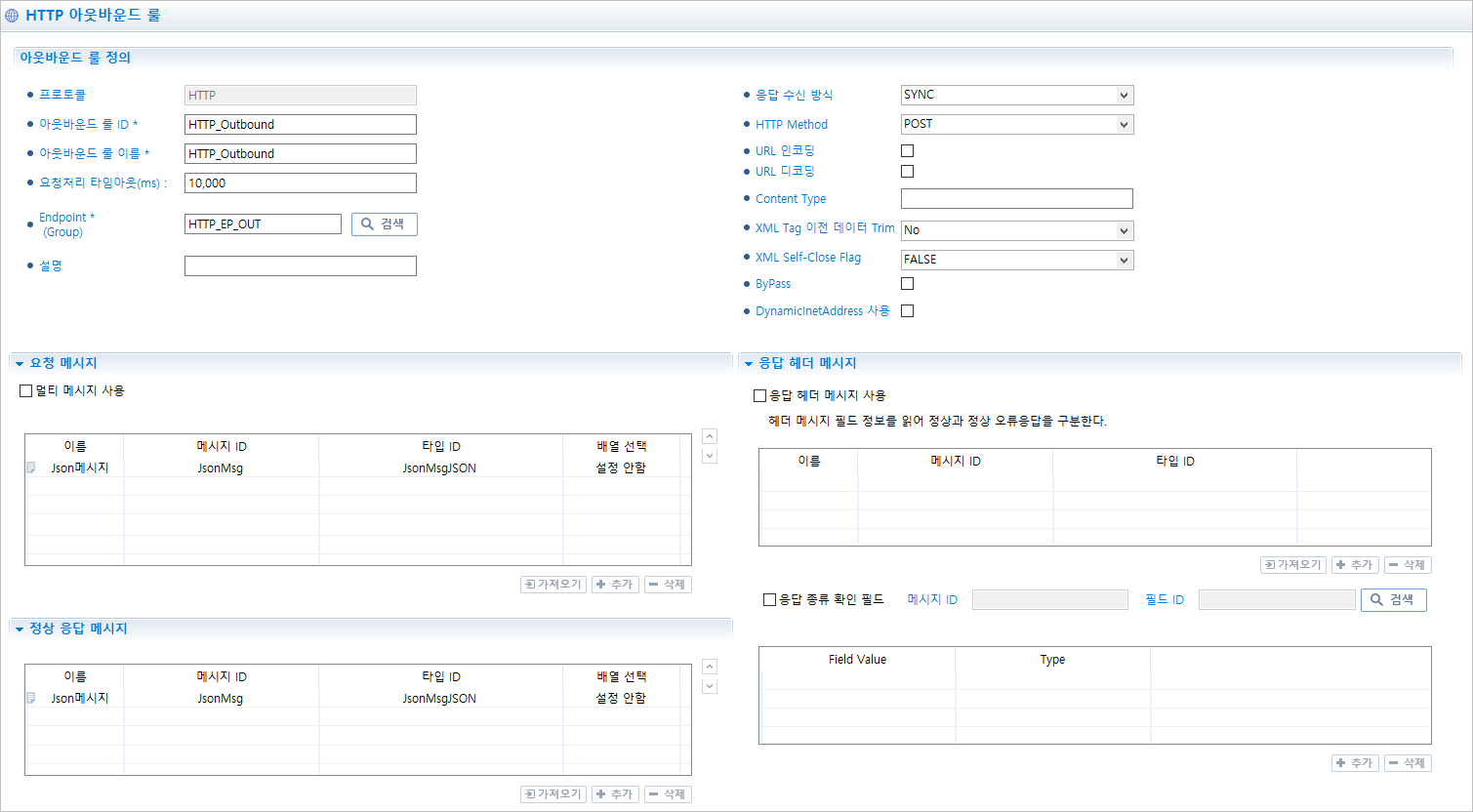Click the magnifier icon on the Endpoint 검색 button
Screen dimensions: 1473x812
(x=367, y=223)
